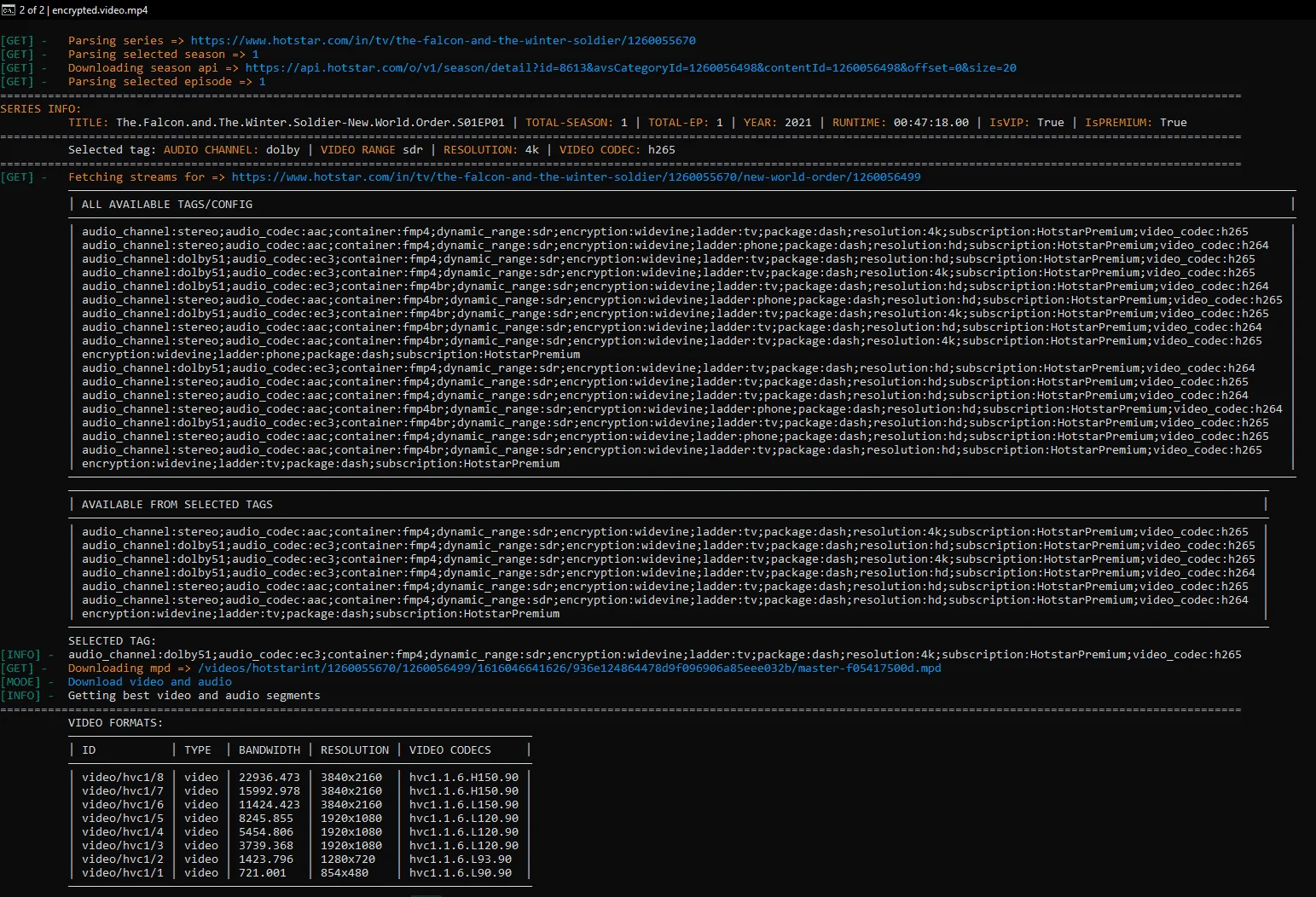The width and height of the screenshot is (1316, 897).
Task: Click the 'Parsing selected episode' log text
Action: pos(150,82)
